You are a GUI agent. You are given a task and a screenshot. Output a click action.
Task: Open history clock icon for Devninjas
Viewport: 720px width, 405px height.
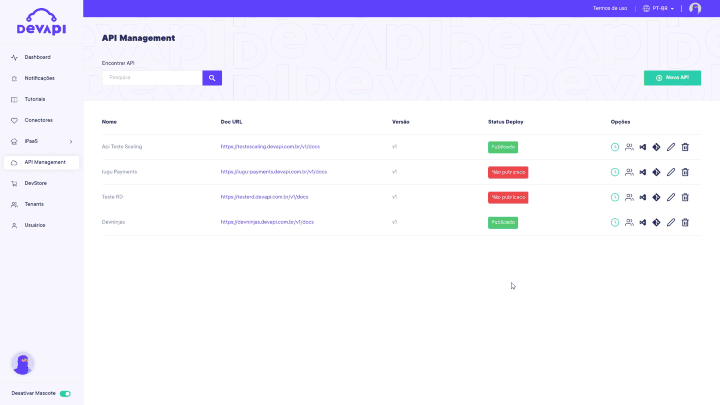pyautogui.click(x=615, y=222)
